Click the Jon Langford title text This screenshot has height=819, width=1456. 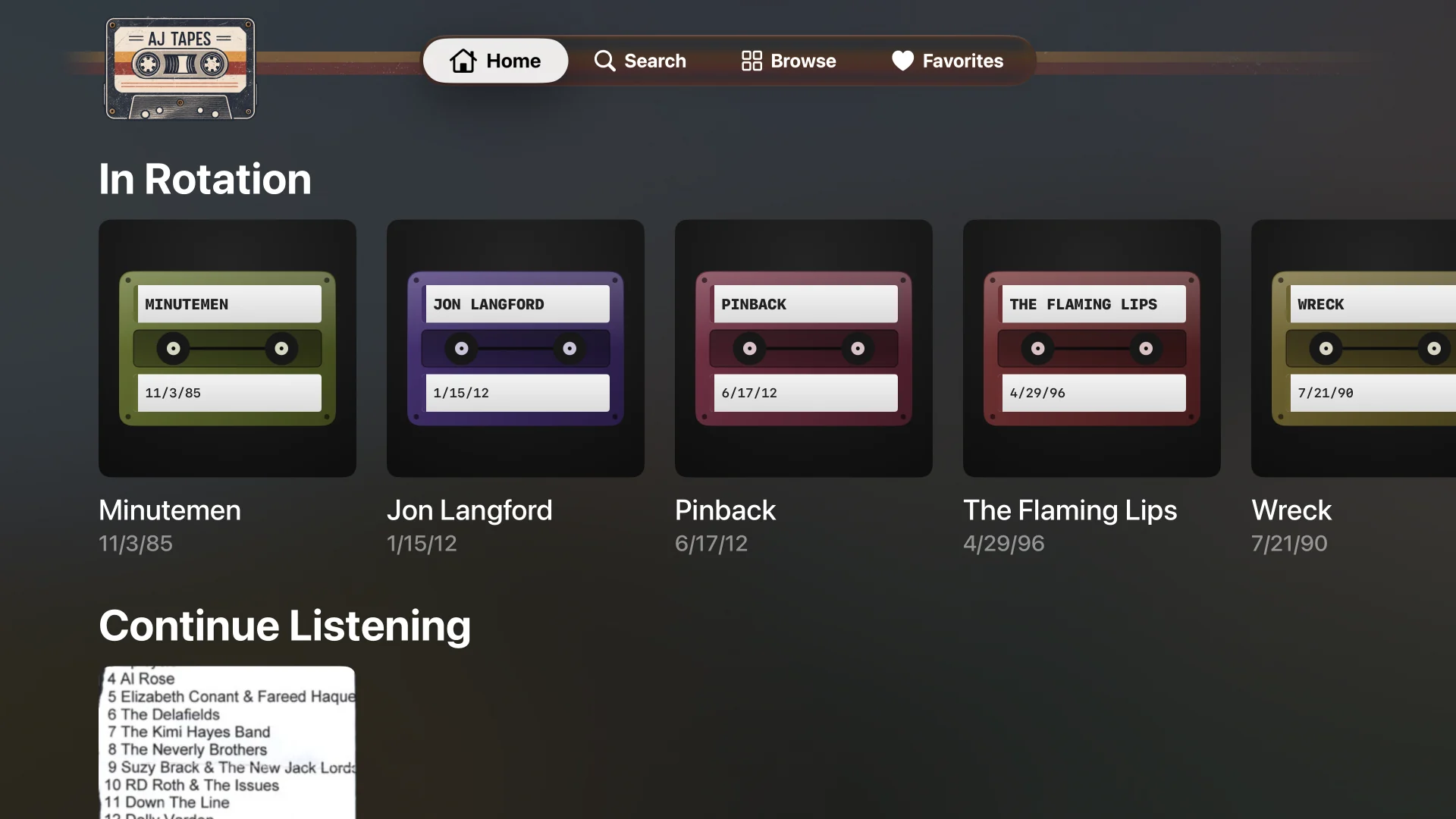click(x=469, y=510)
